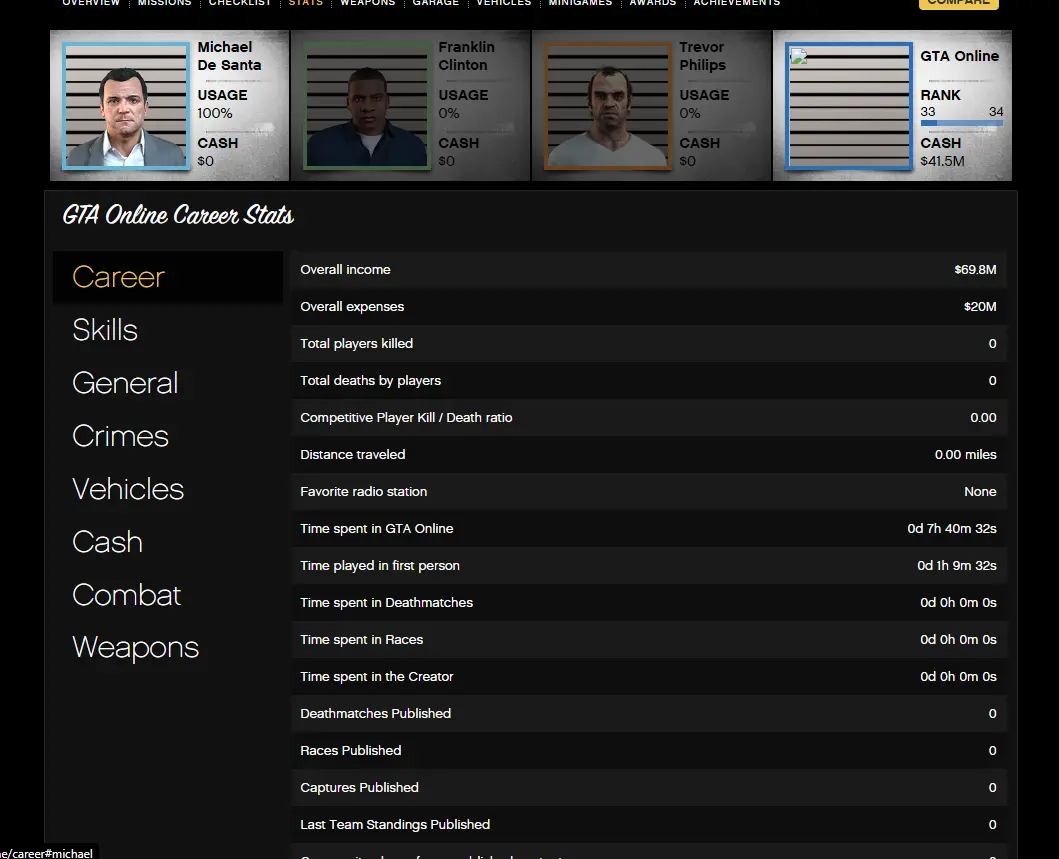Go to the Weapons top tab
The image size is (1059, 859).
367,3
